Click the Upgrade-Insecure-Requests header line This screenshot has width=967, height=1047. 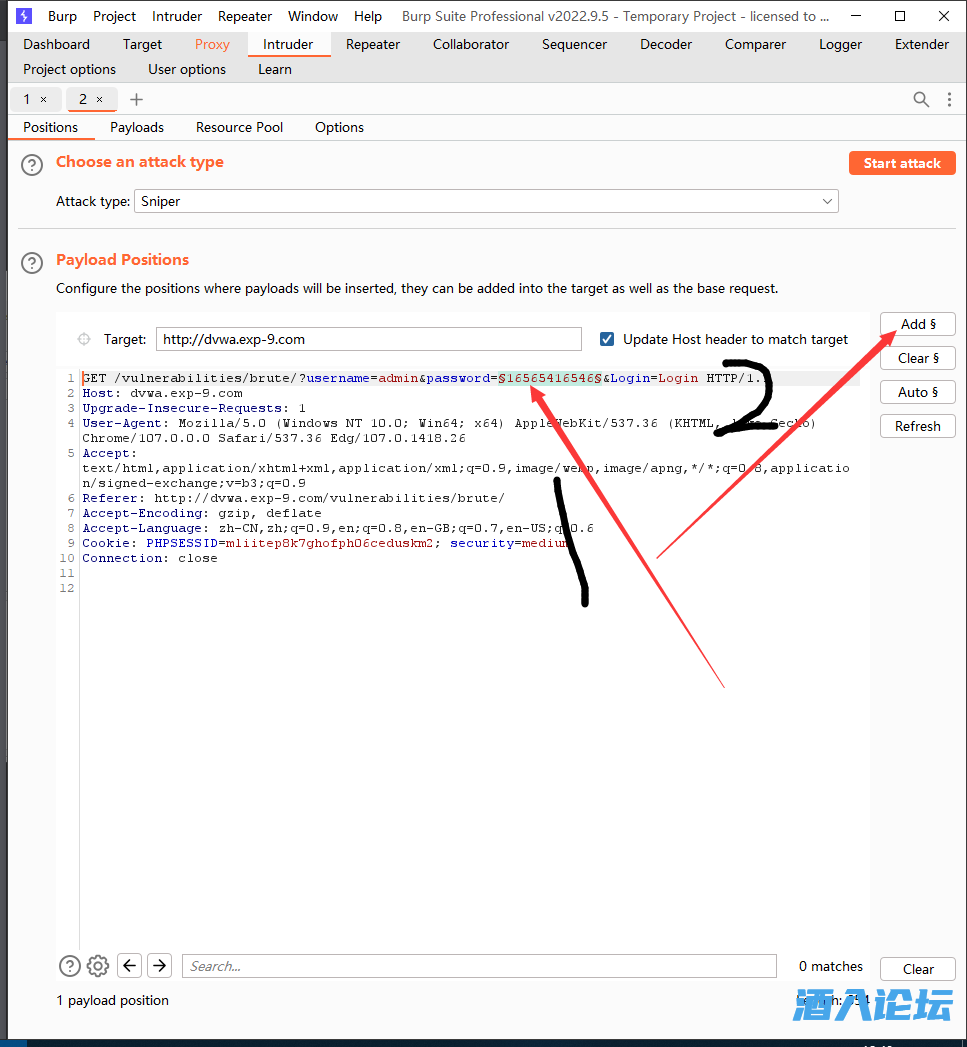194,408
